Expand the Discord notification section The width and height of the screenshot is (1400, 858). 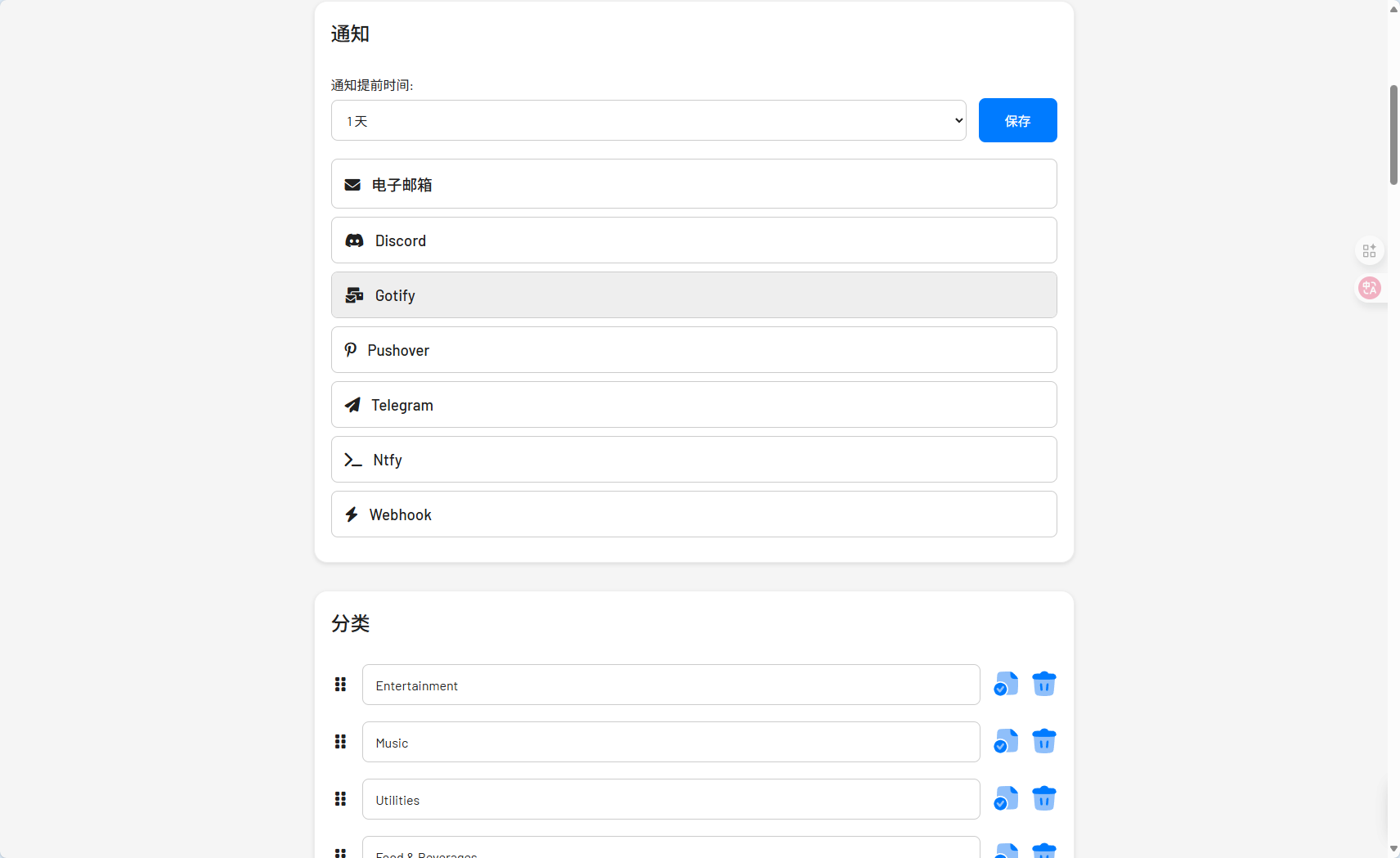(693, 240)
